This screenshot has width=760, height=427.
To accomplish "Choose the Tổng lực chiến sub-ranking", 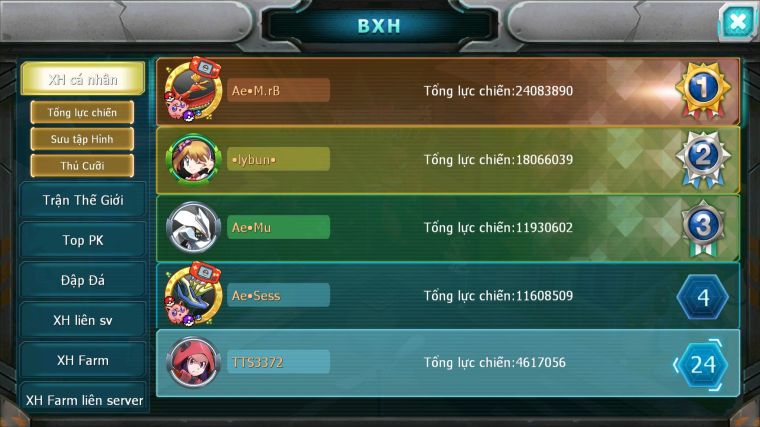I will point(82,112).
